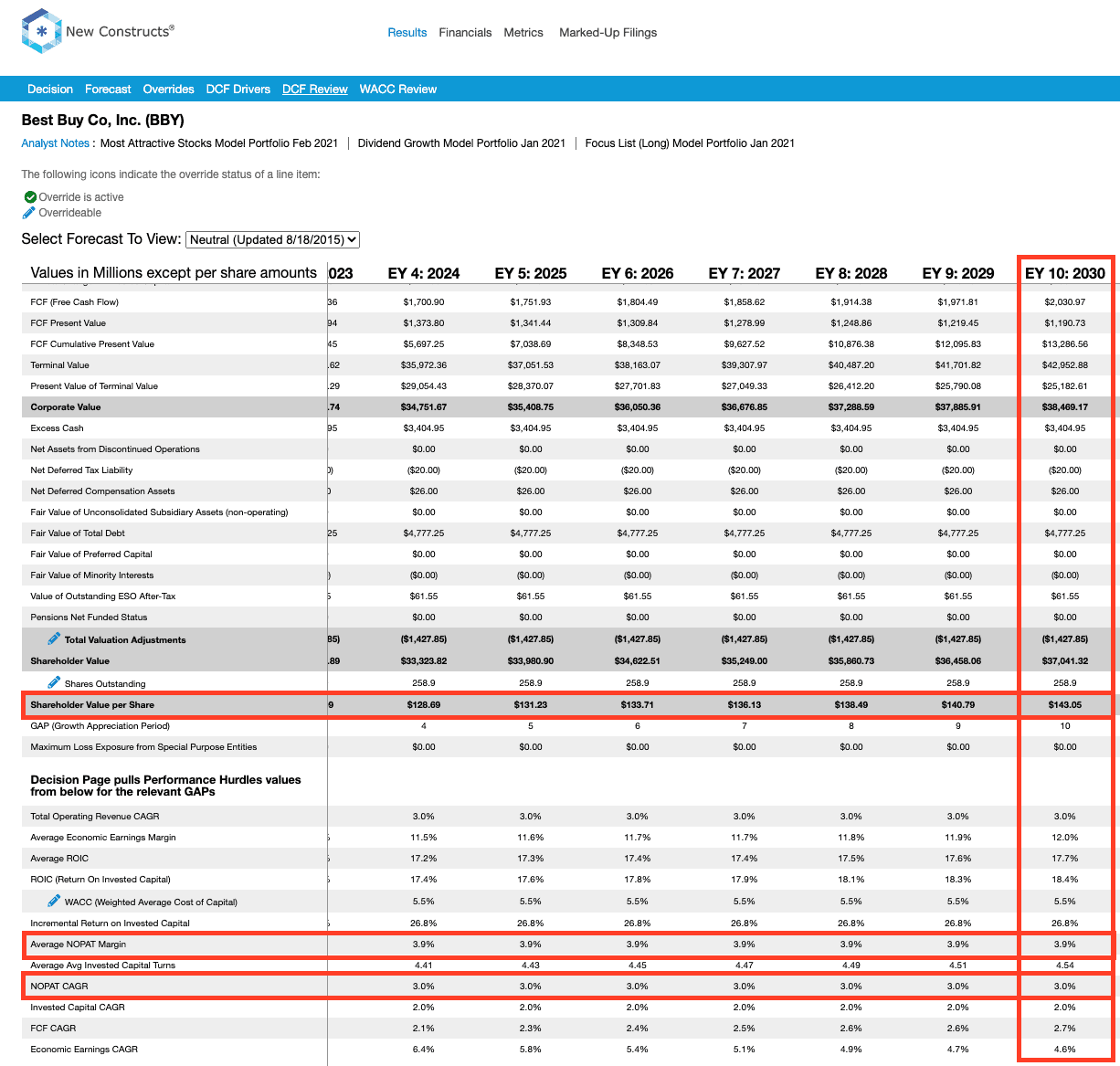
Task: Click the Total Valuation Adjustments label
Action: click(x=125, y=639)
